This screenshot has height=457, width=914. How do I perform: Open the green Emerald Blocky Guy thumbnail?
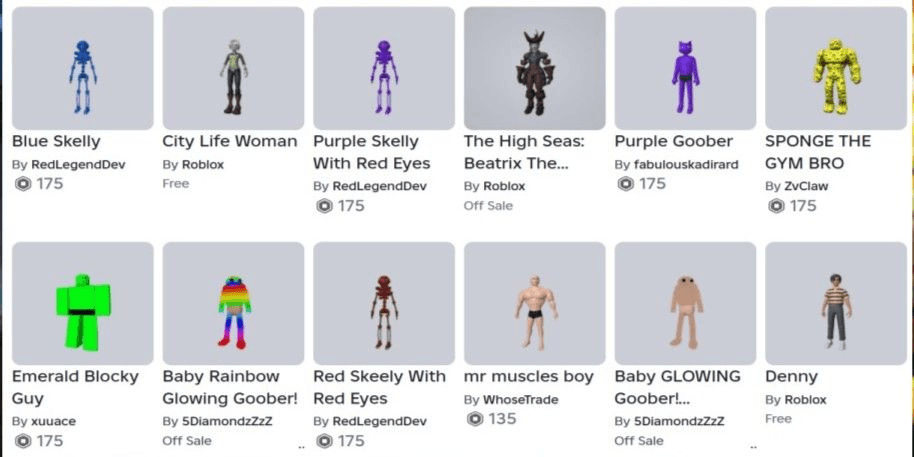click(x=83, y=303)
